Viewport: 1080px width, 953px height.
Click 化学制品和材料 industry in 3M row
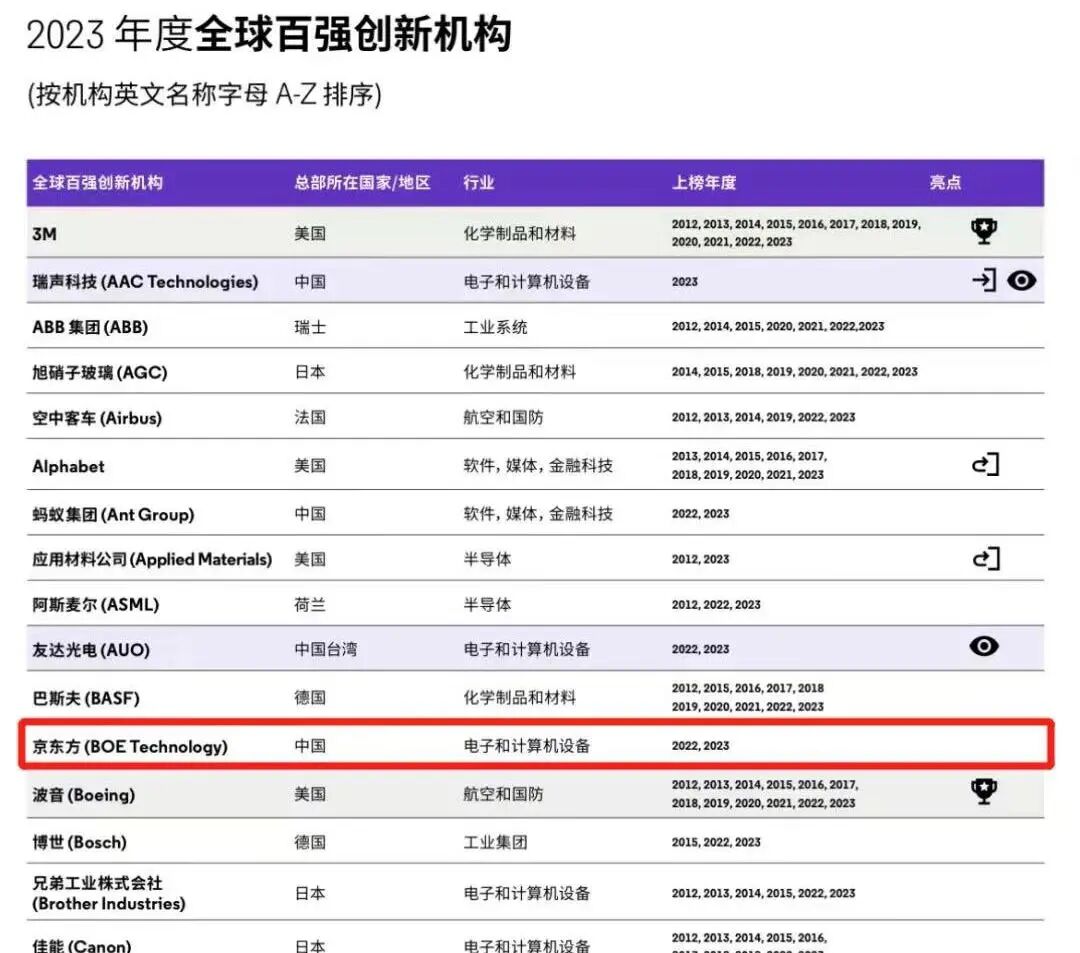(519, 233)
